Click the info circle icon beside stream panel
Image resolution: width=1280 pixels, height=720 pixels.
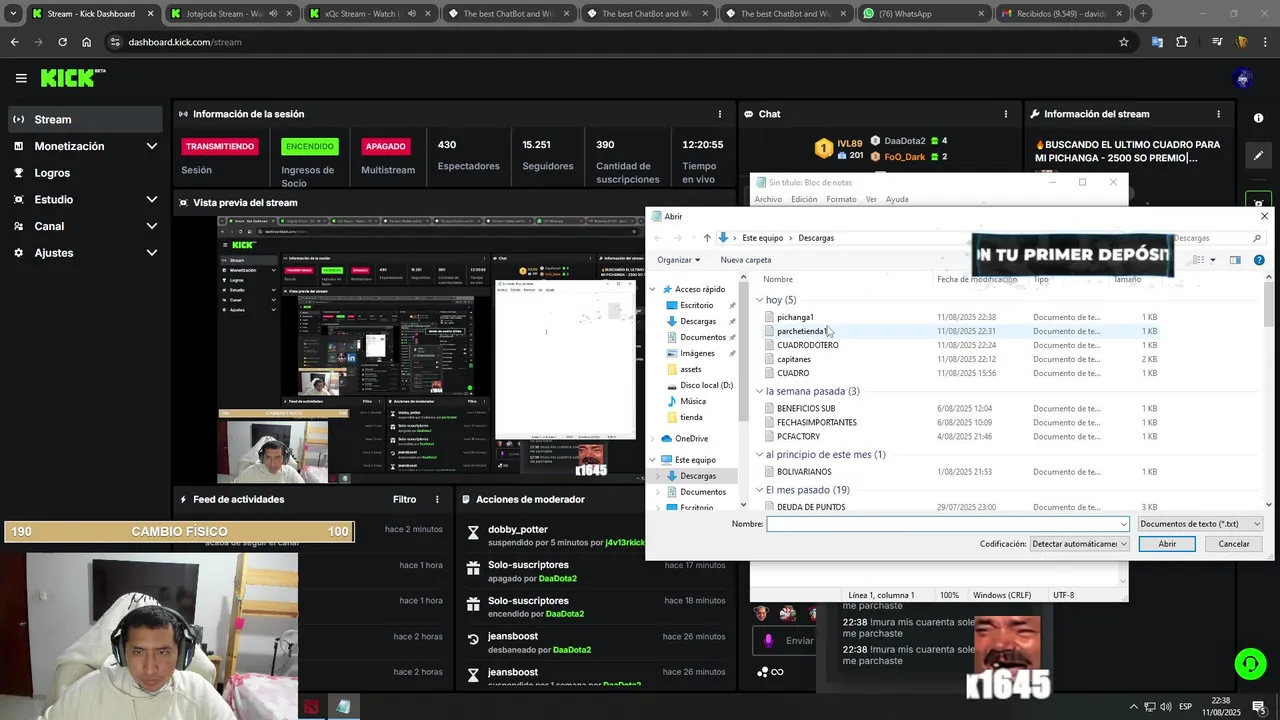tap(1258, 118)
